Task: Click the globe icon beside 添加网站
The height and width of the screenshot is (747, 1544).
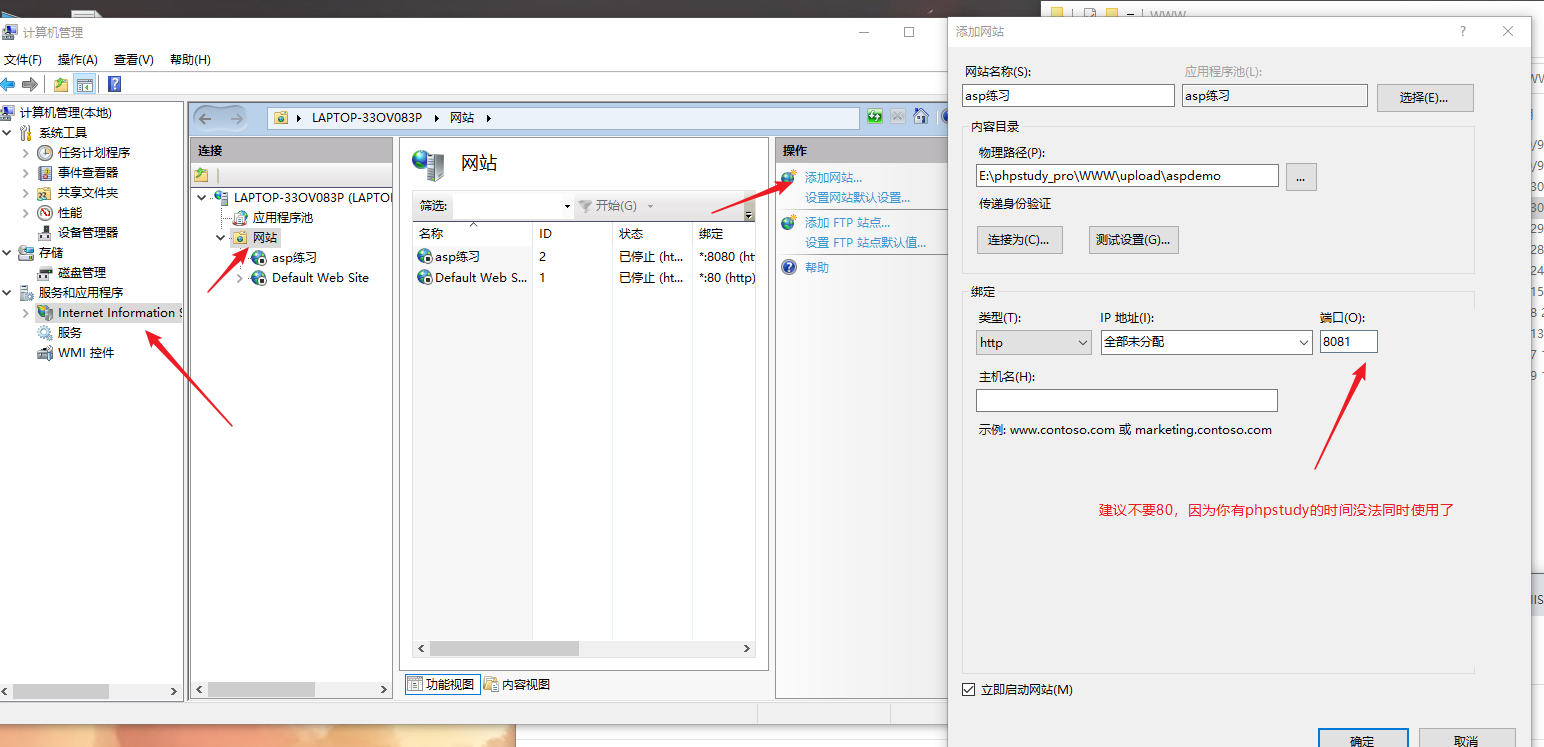Action: (789, 177)
